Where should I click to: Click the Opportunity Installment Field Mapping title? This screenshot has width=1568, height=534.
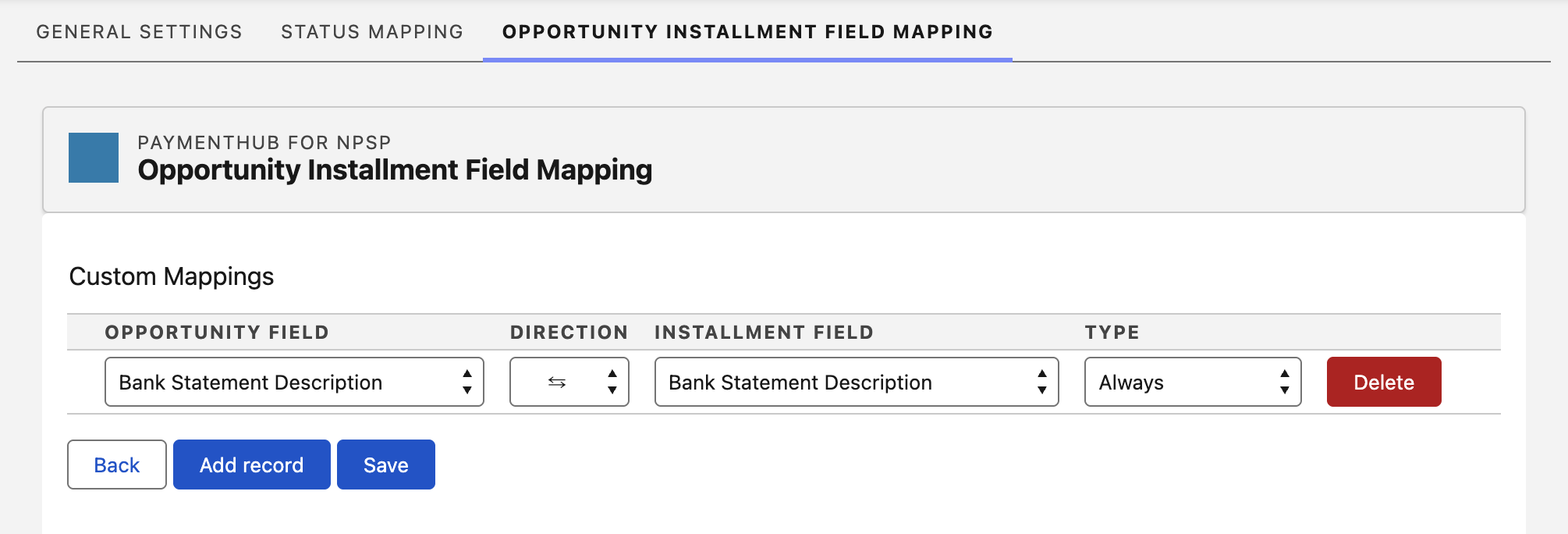pos(394,169)
